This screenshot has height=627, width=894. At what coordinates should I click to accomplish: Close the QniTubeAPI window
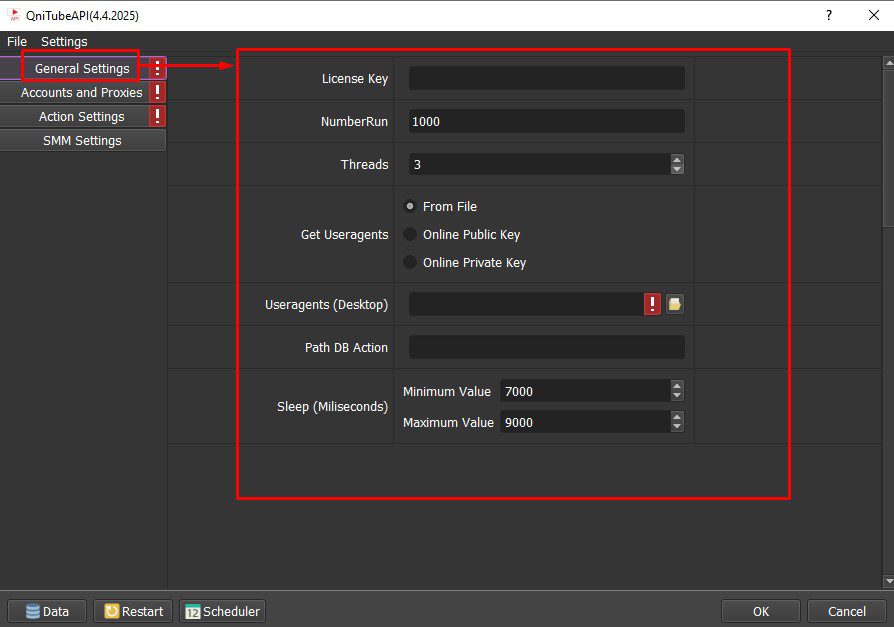click(873, 15)
